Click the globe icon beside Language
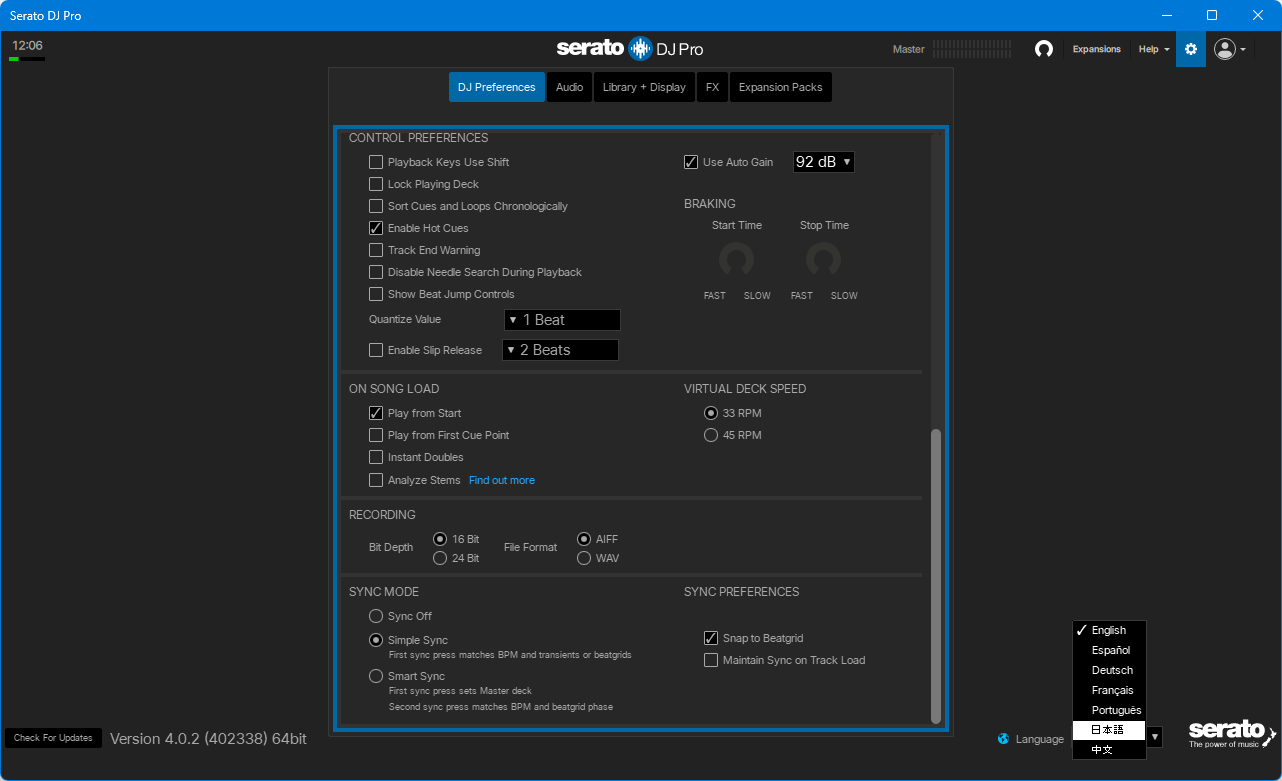 coord(1003,739)
